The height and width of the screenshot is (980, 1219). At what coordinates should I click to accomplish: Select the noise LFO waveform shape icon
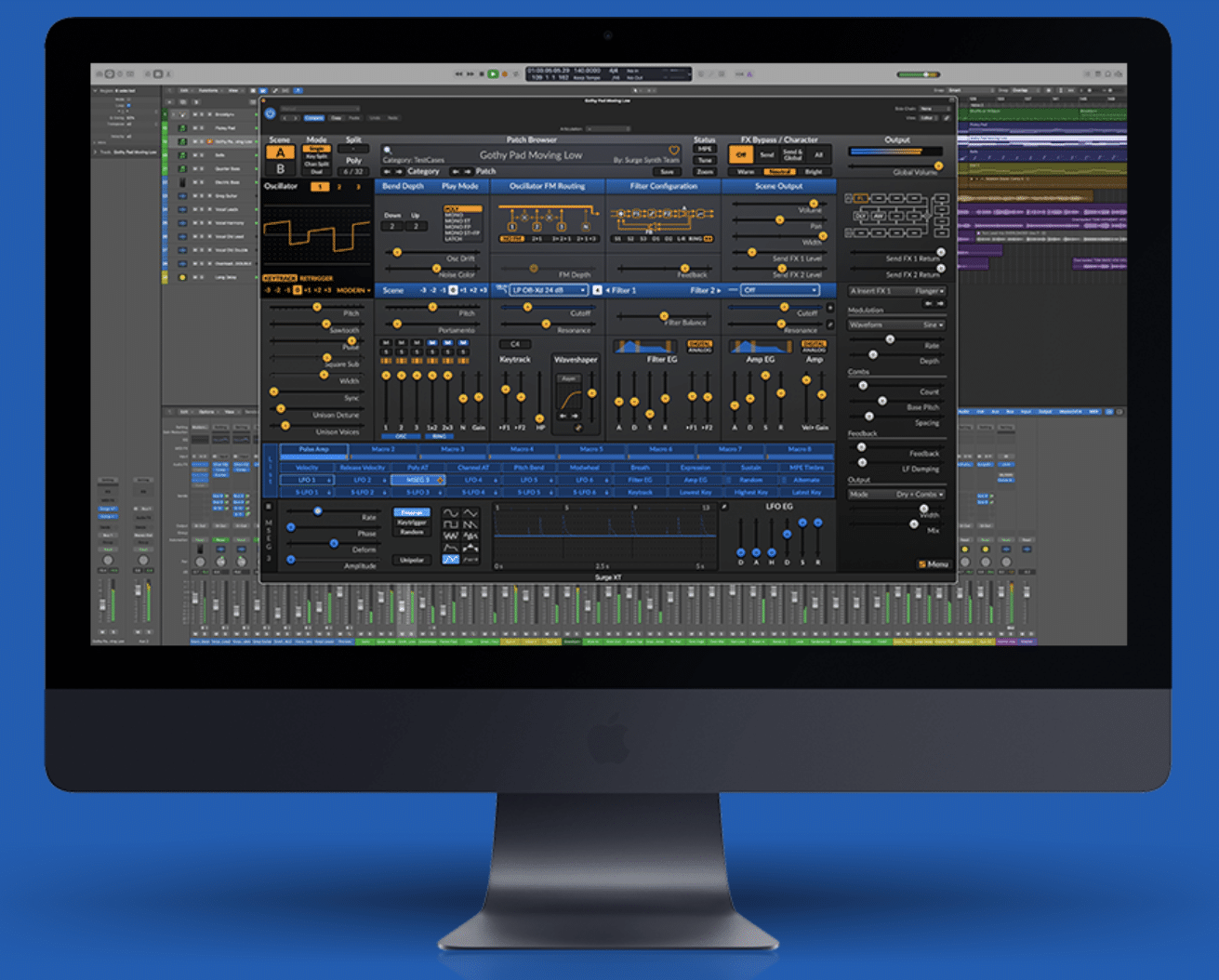pos(450,536)
